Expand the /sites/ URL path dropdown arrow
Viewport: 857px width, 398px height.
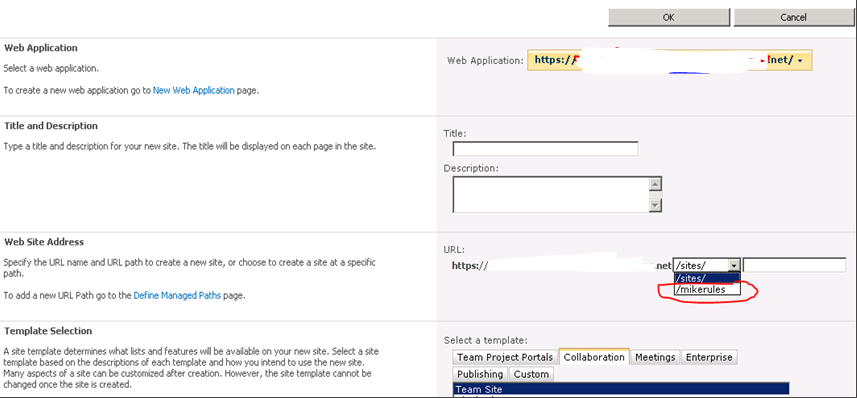tap(733, 265)
